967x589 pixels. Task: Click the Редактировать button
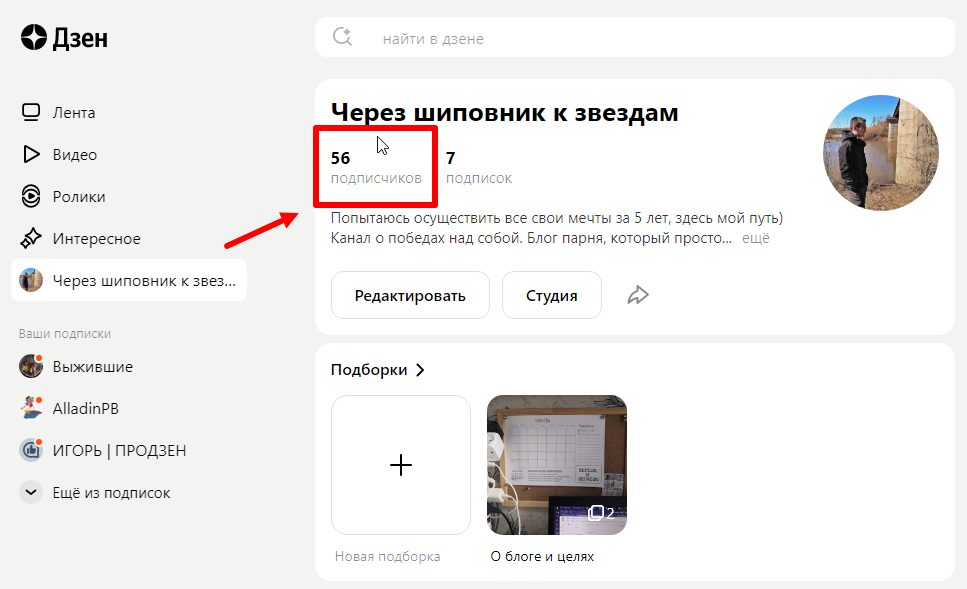point(410,295)
